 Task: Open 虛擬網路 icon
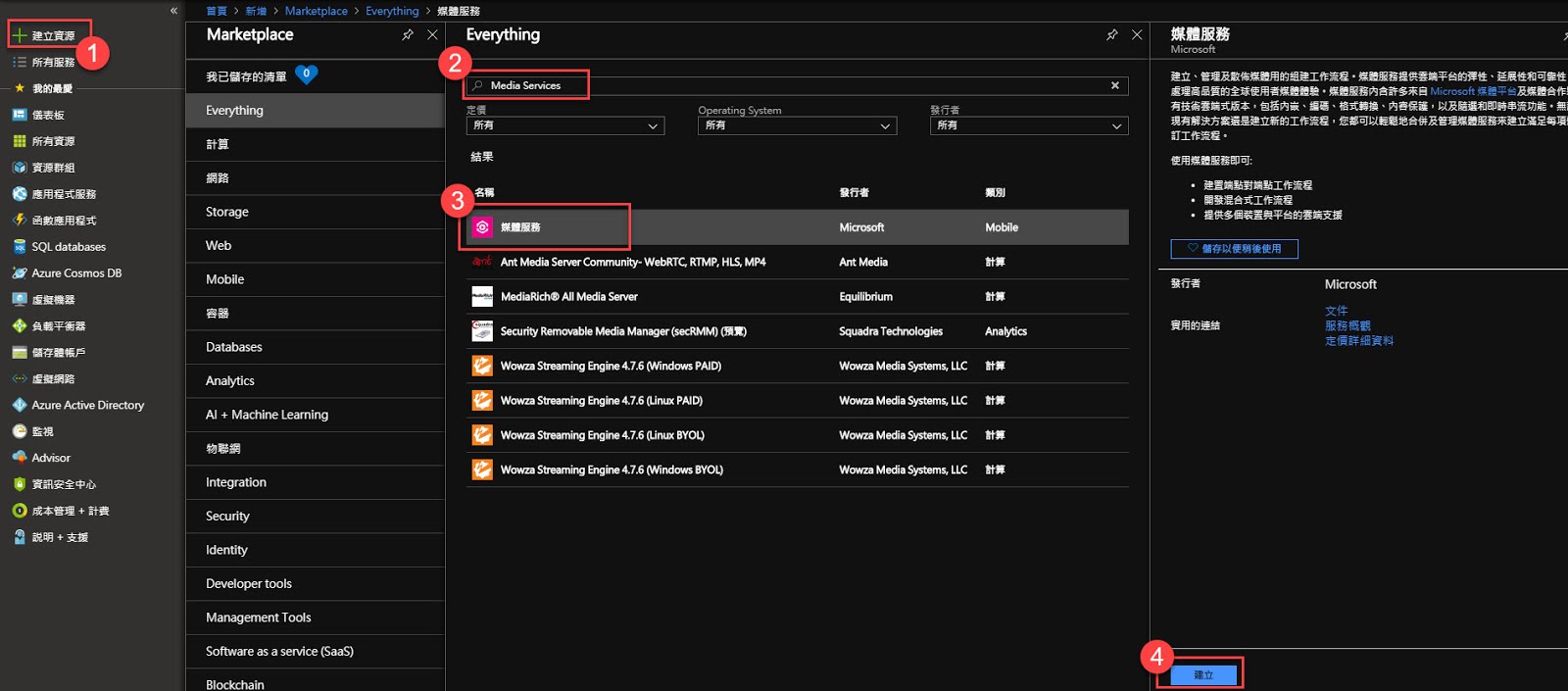(20, 379)
